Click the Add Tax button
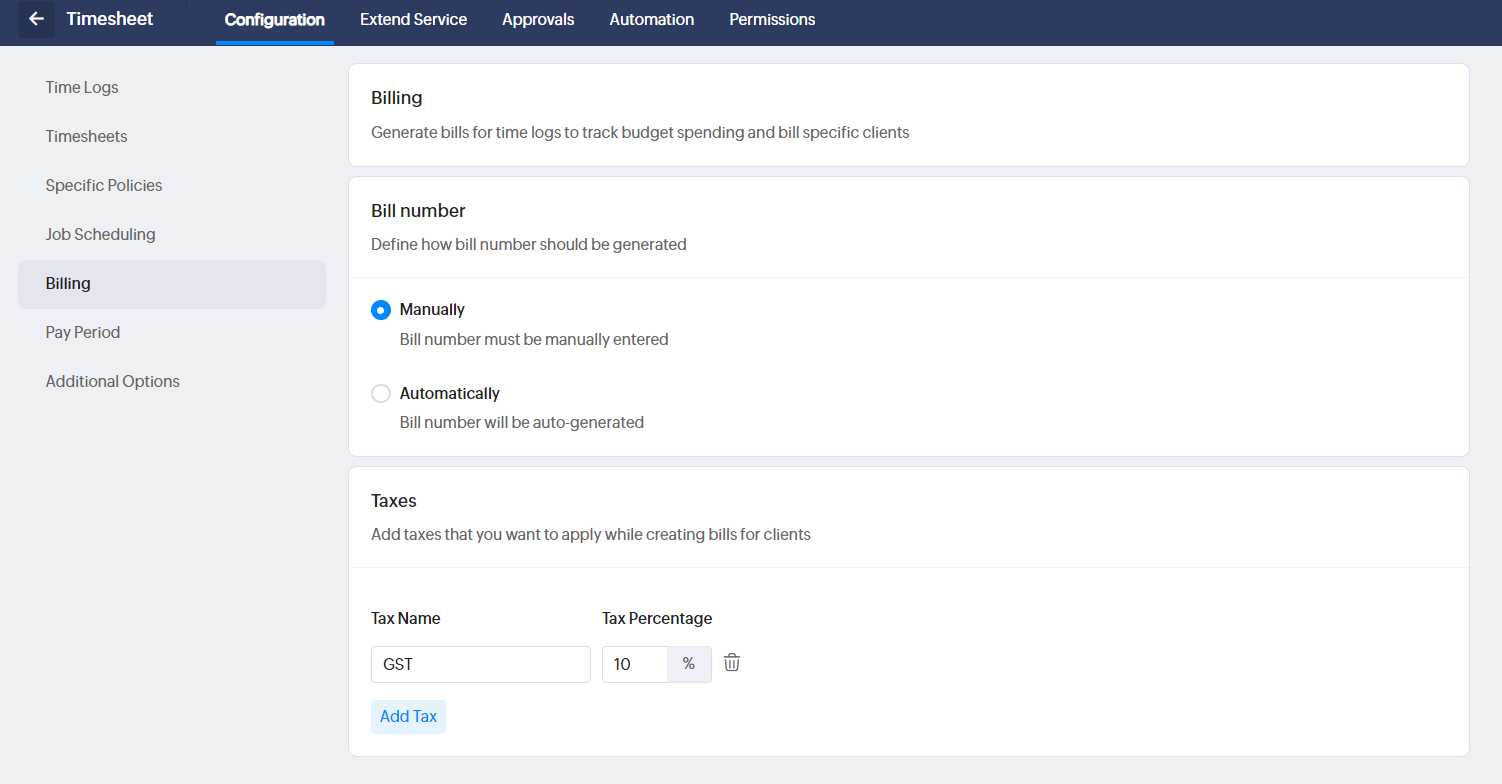 point(408,717)
